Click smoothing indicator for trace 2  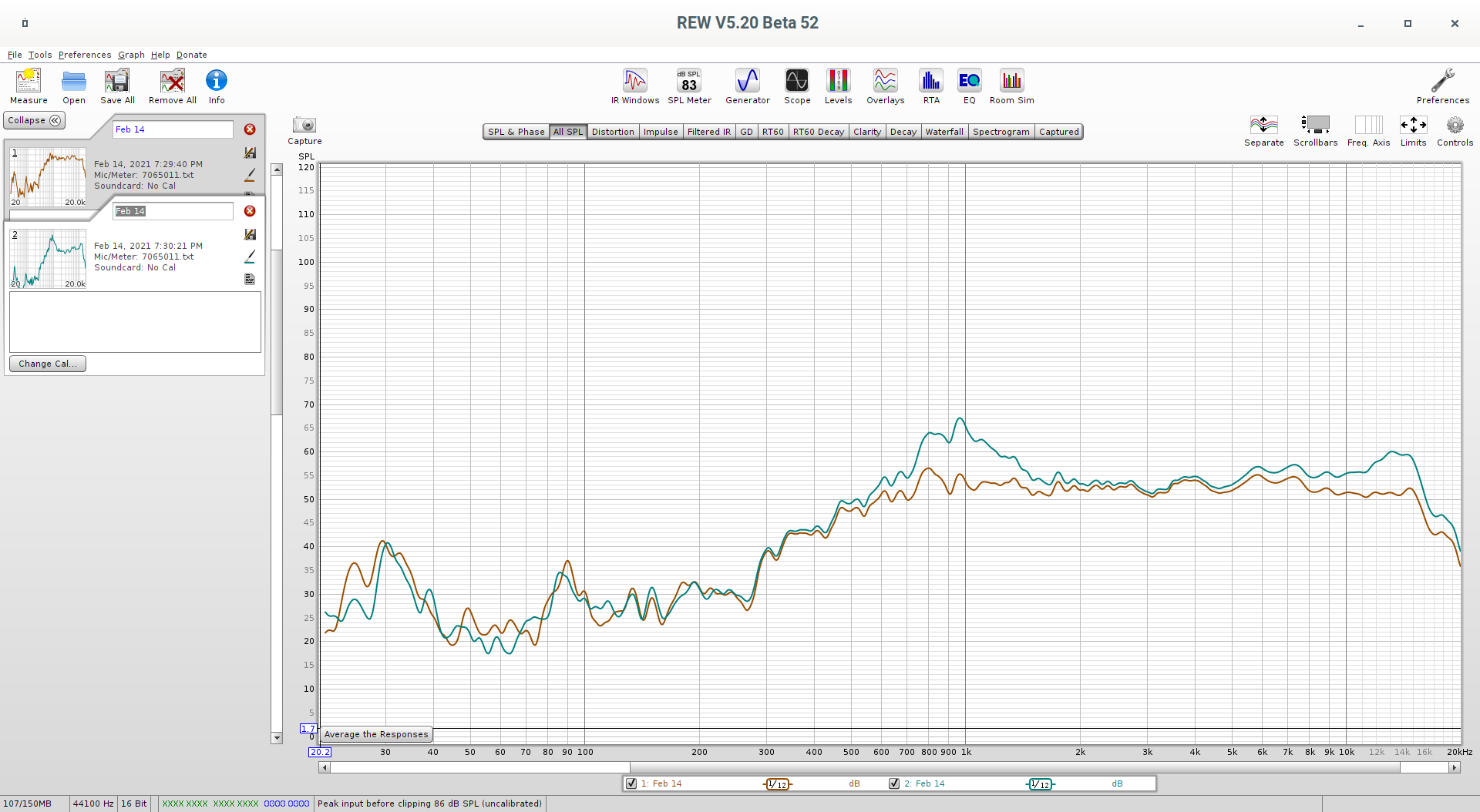click(x=1041, y=784)
